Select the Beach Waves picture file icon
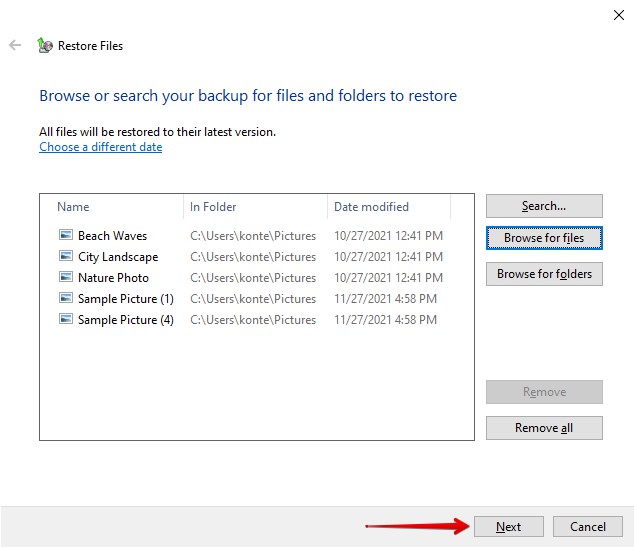The width and height of the screenshot is (634, 547). point(66,235)
